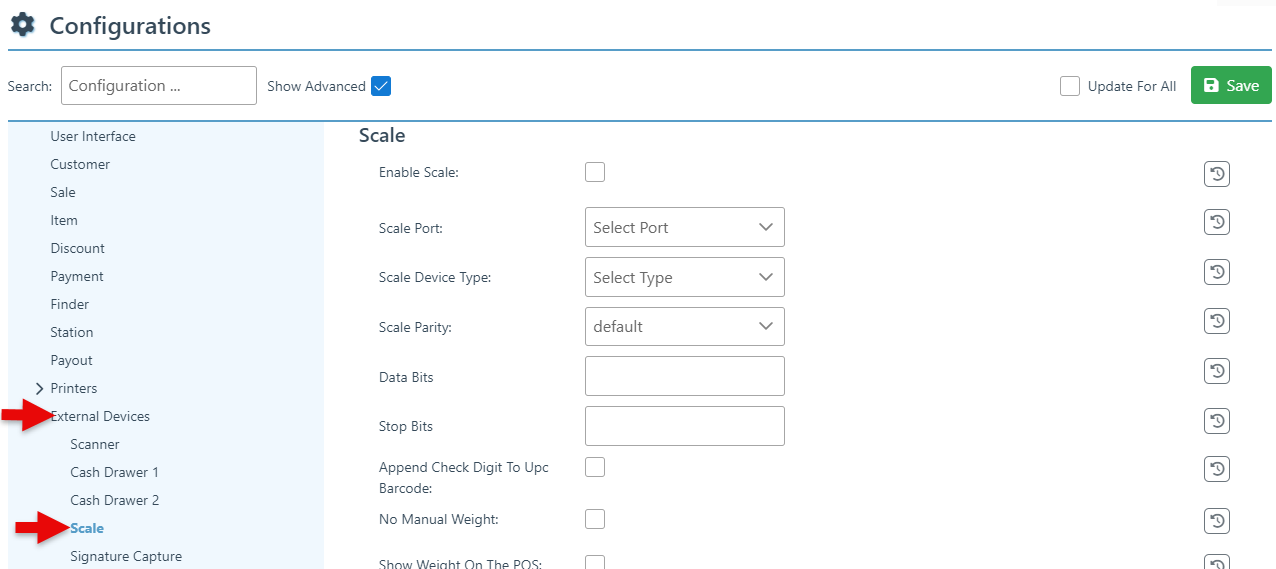Open the Scale Port dropdown

pos(684,227)
